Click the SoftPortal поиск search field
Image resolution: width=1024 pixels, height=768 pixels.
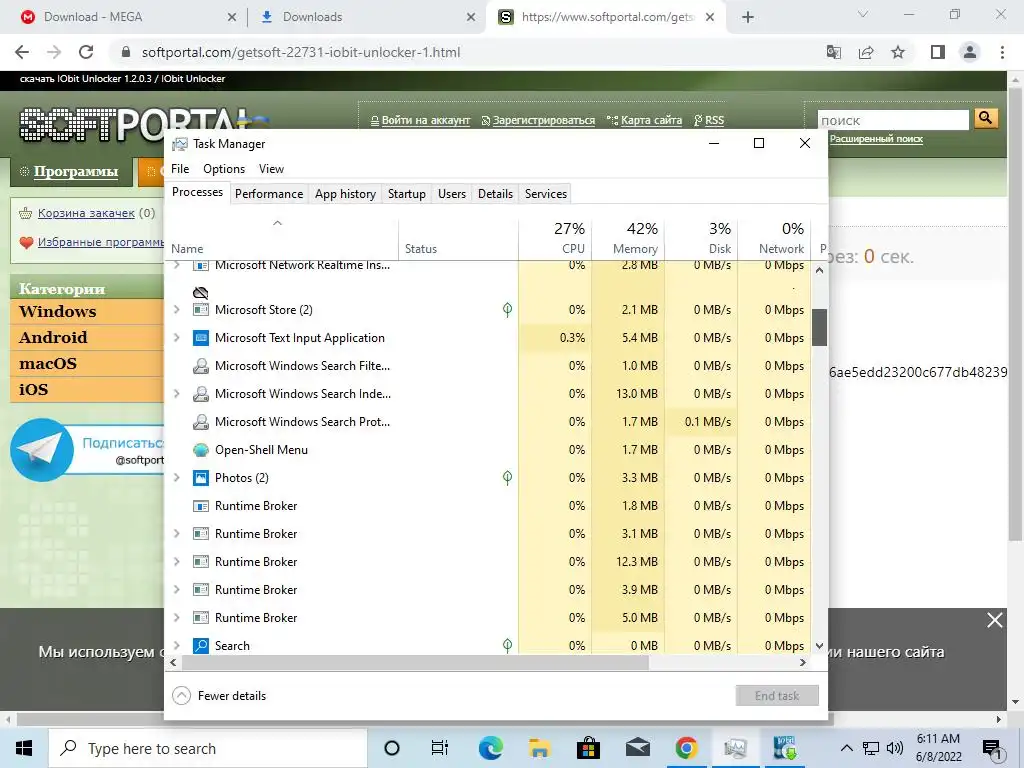[x=893, y=120]
